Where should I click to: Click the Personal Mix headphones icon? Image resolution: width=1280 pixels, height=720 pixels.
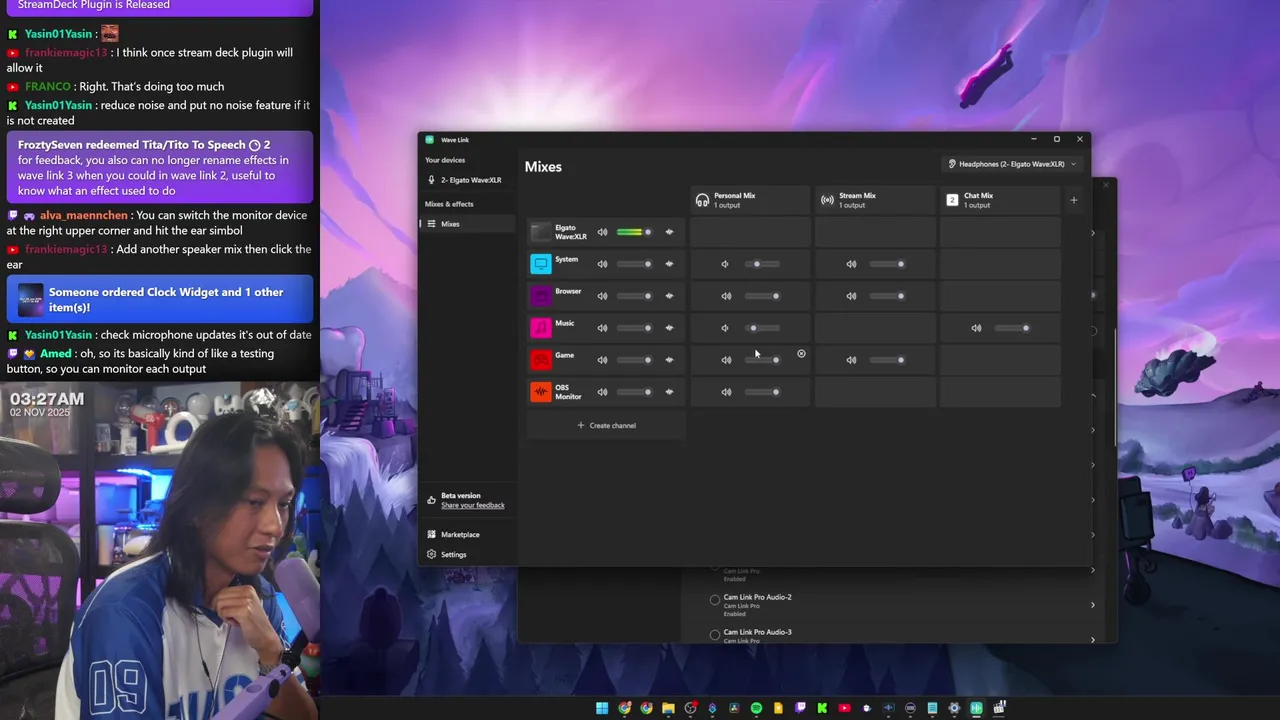702,200
